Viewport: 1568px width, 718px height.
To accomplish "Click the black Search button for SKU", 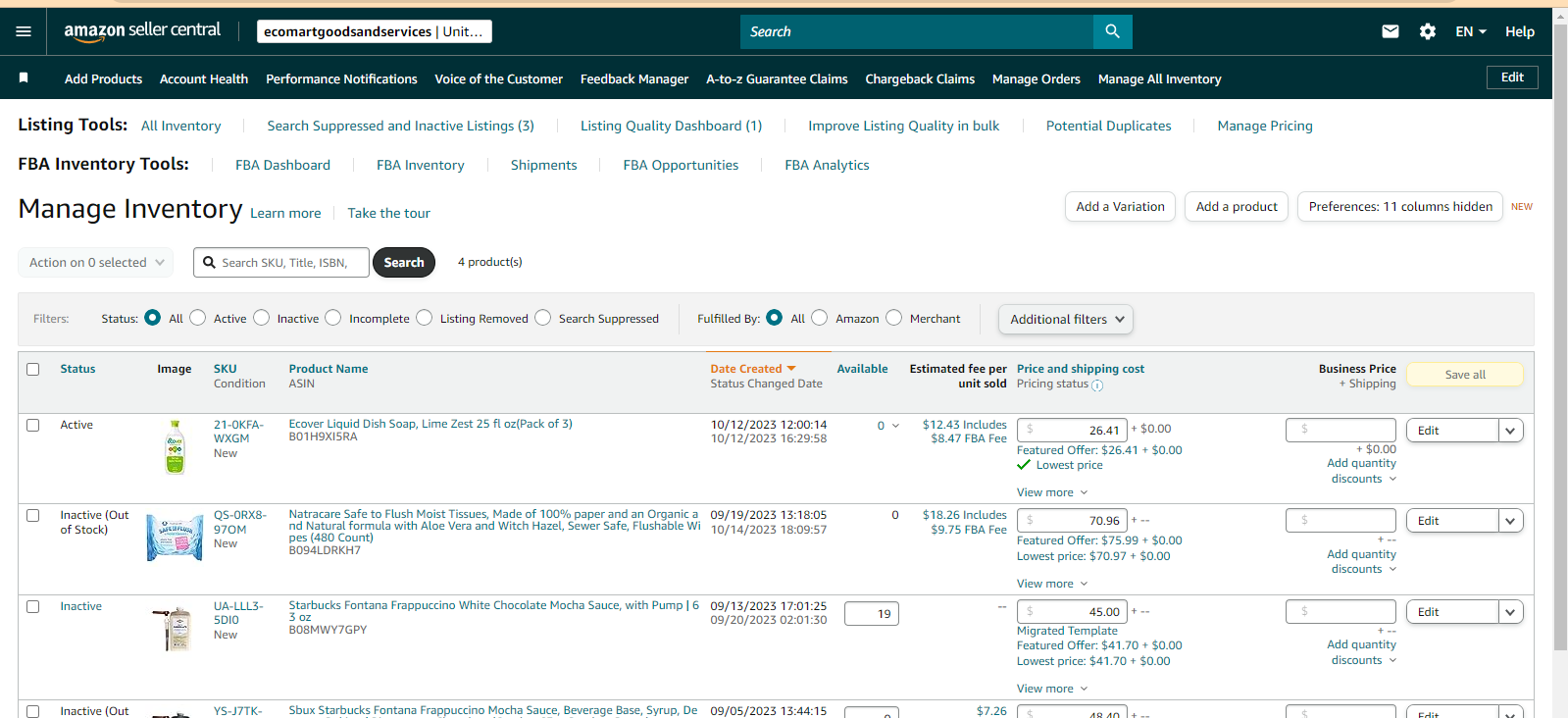I will coord(404,262).
